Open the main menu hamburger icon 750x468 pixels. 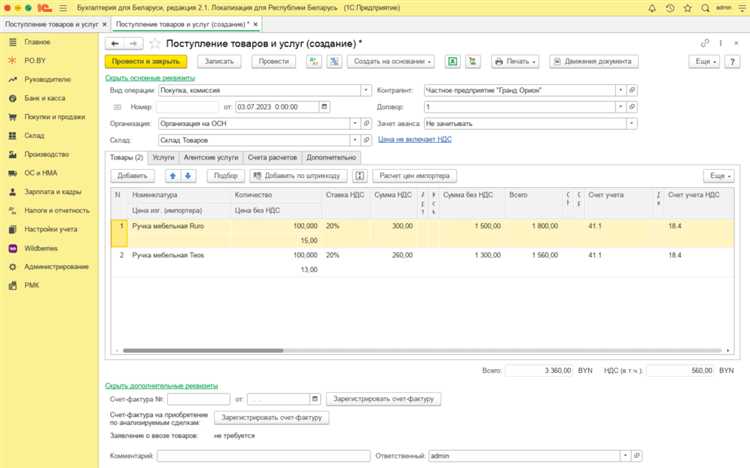(x=63, y=8)
